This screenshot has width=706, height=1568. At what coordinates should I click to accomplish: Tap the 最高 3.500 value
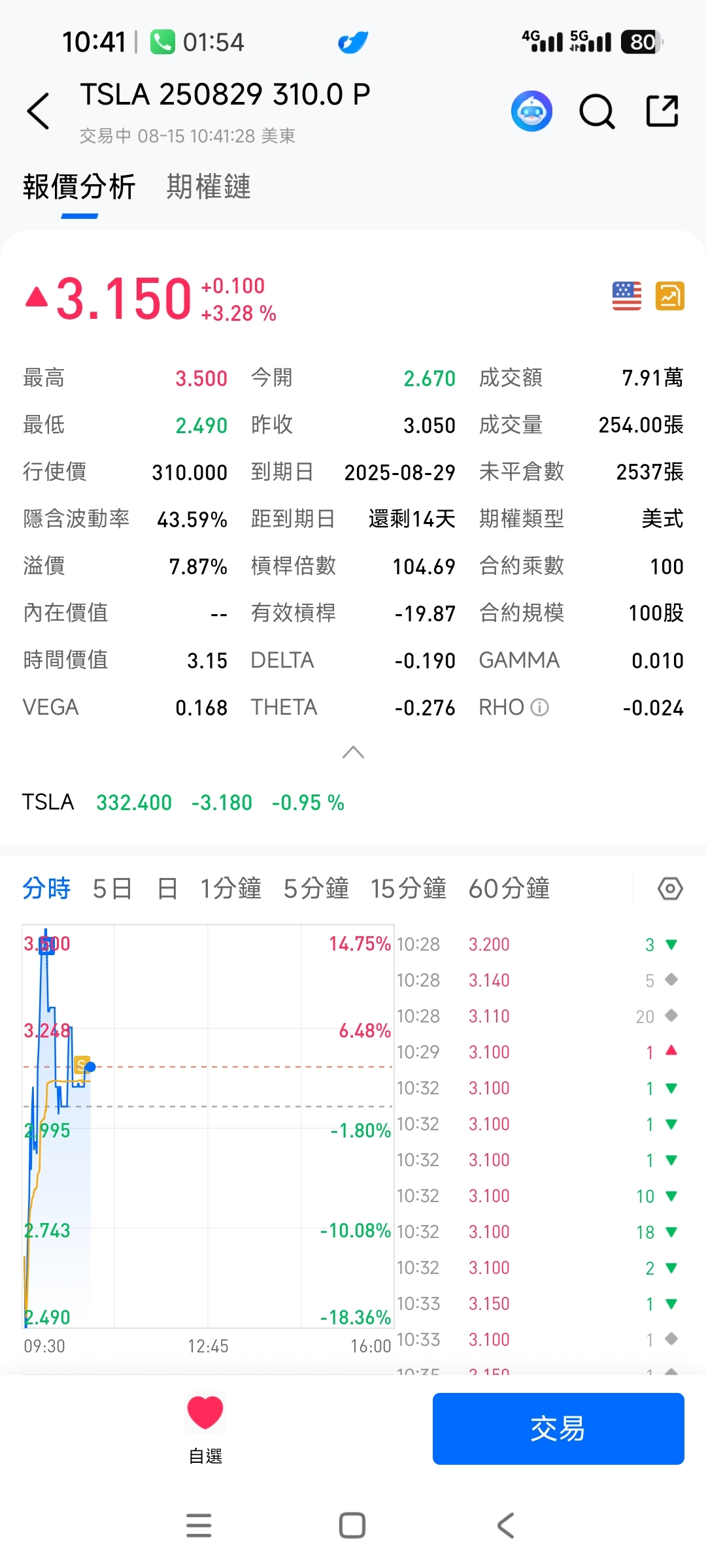tap(201, 378)
